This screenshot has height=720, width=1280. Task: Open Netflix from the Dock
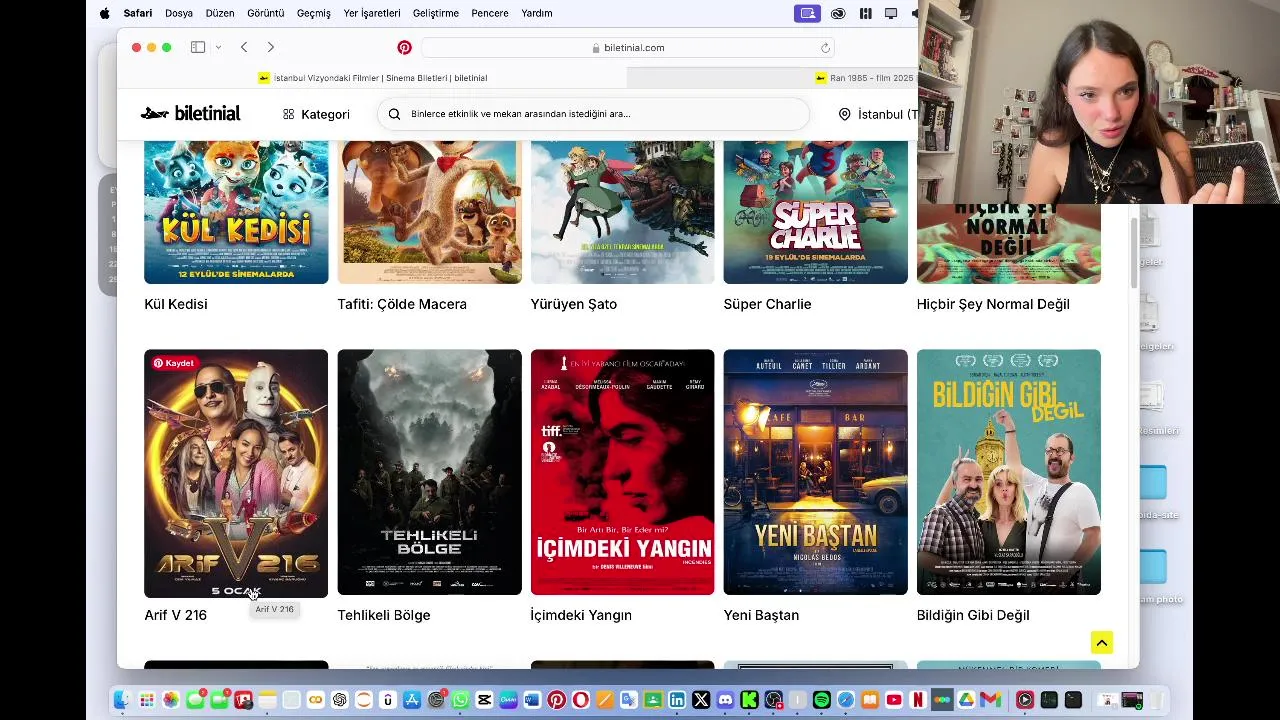coord(918,700)
